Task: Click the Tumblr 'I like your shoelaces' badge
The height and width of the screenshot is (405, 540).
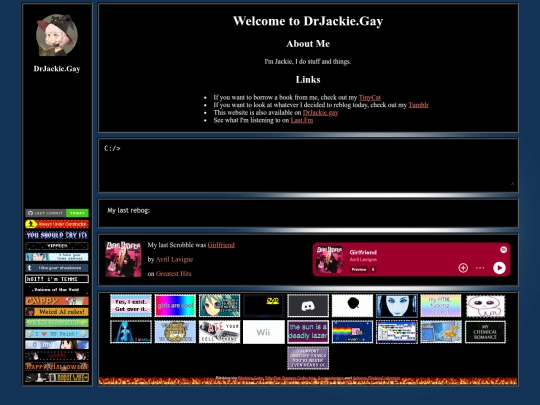Action: pos(57,268)
